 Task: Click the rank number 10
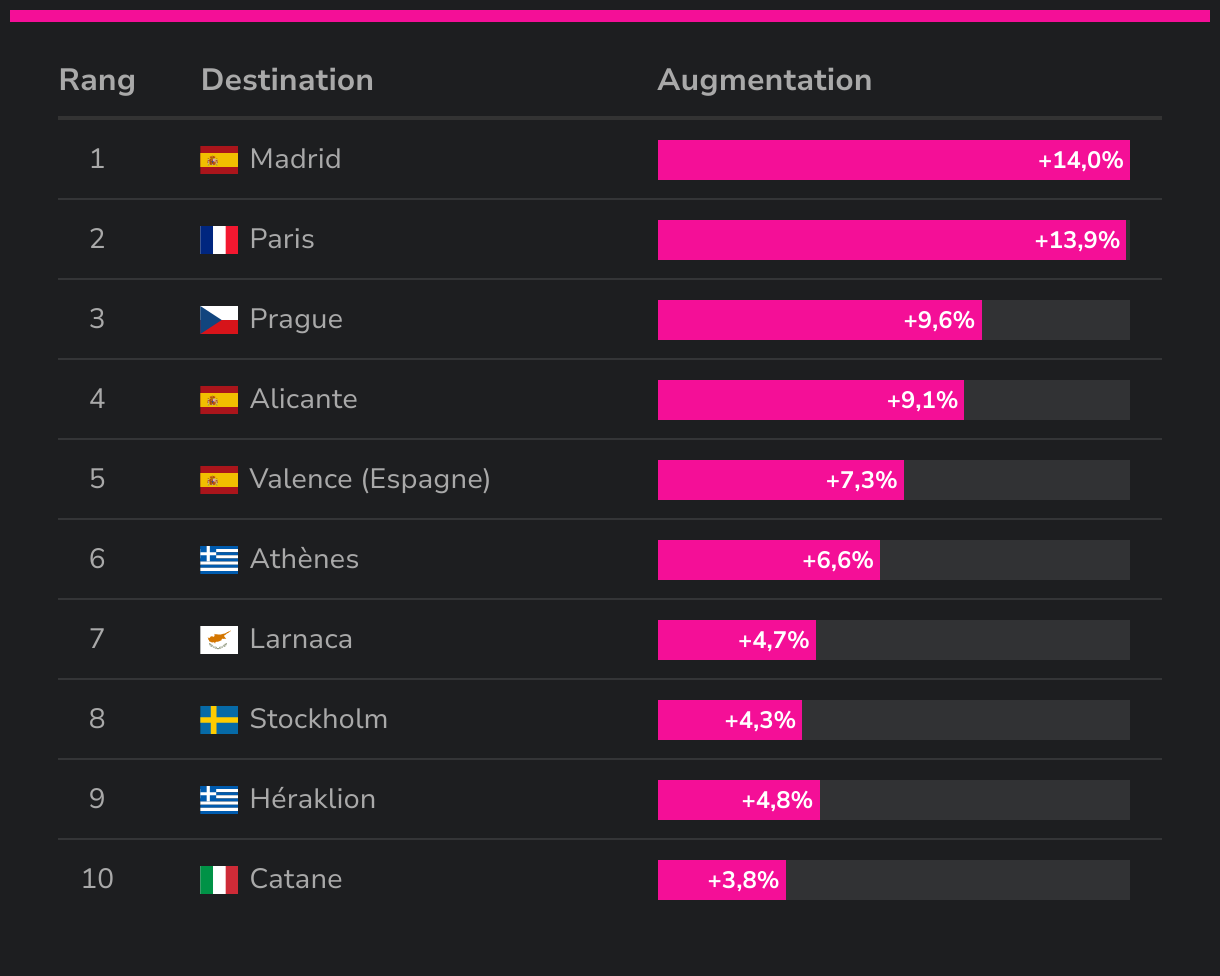(97, 879)
